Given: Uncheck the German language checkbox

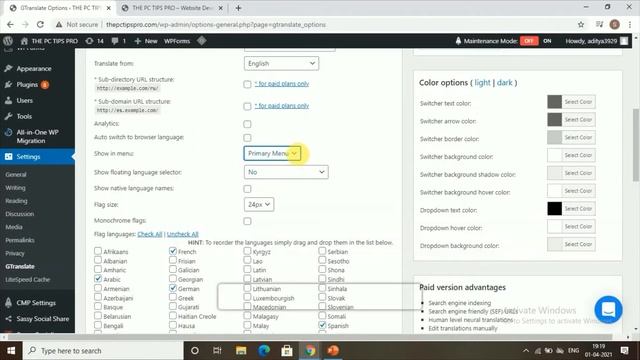Looking at the screenshot, I should pyautogui.click(x=173, y=288).
